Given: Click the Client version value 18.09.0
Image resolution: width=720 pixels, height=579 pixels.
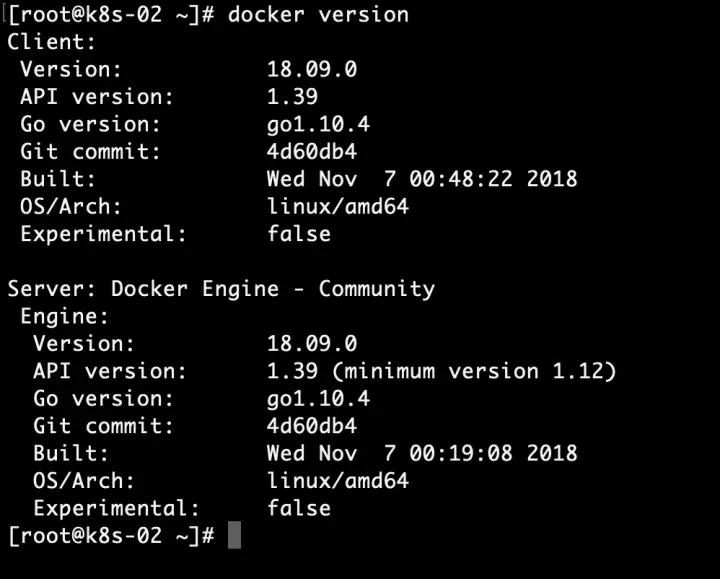Looking at the screenshot, I should tap(312, 70).
